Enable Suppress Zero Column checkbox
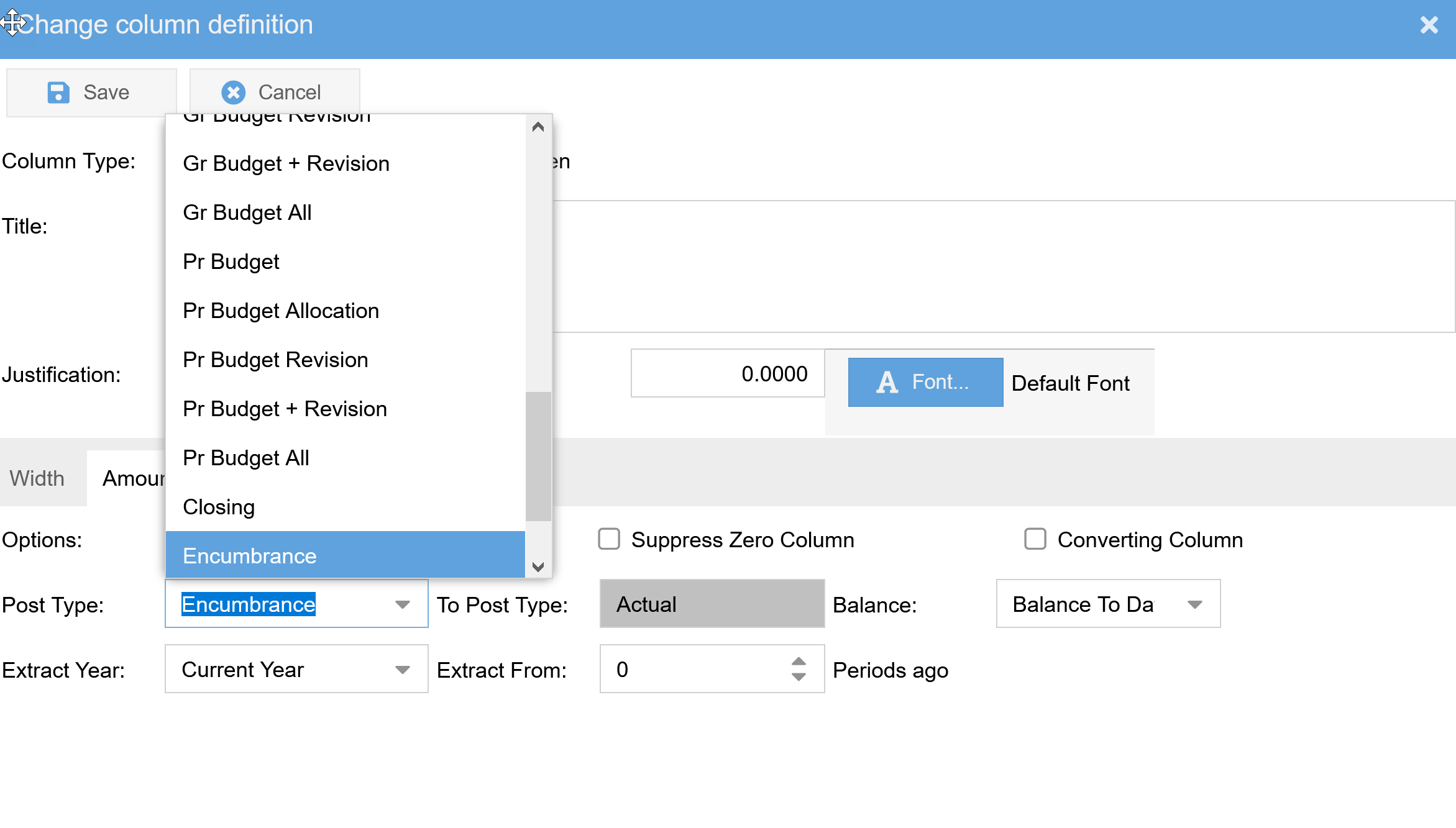1456x828 pixels. point(609,539)
